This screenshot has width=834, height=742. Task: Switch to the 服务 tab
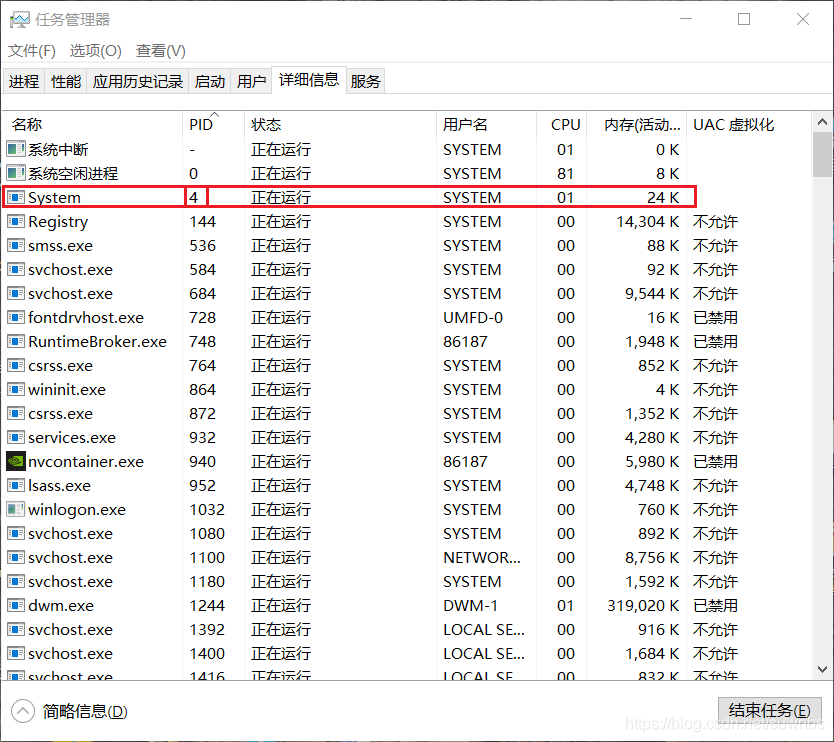365,81
